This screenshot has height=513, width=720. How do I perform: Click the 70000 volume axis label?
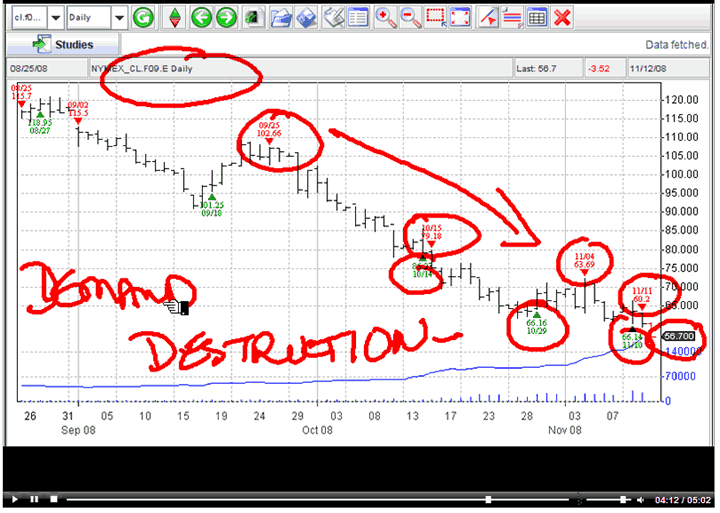pos(681,377)
